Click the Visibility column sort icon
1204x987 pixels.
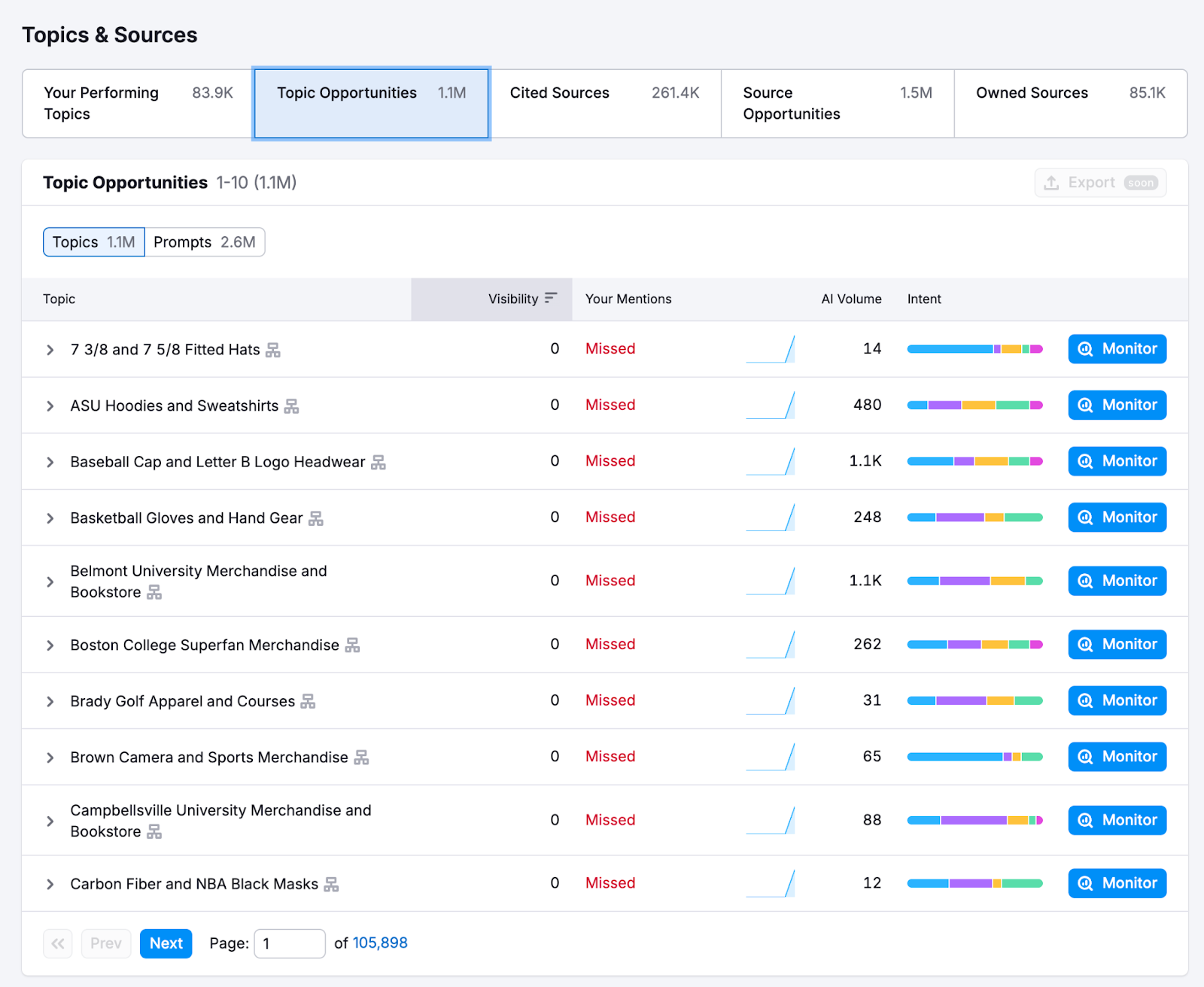551,299
